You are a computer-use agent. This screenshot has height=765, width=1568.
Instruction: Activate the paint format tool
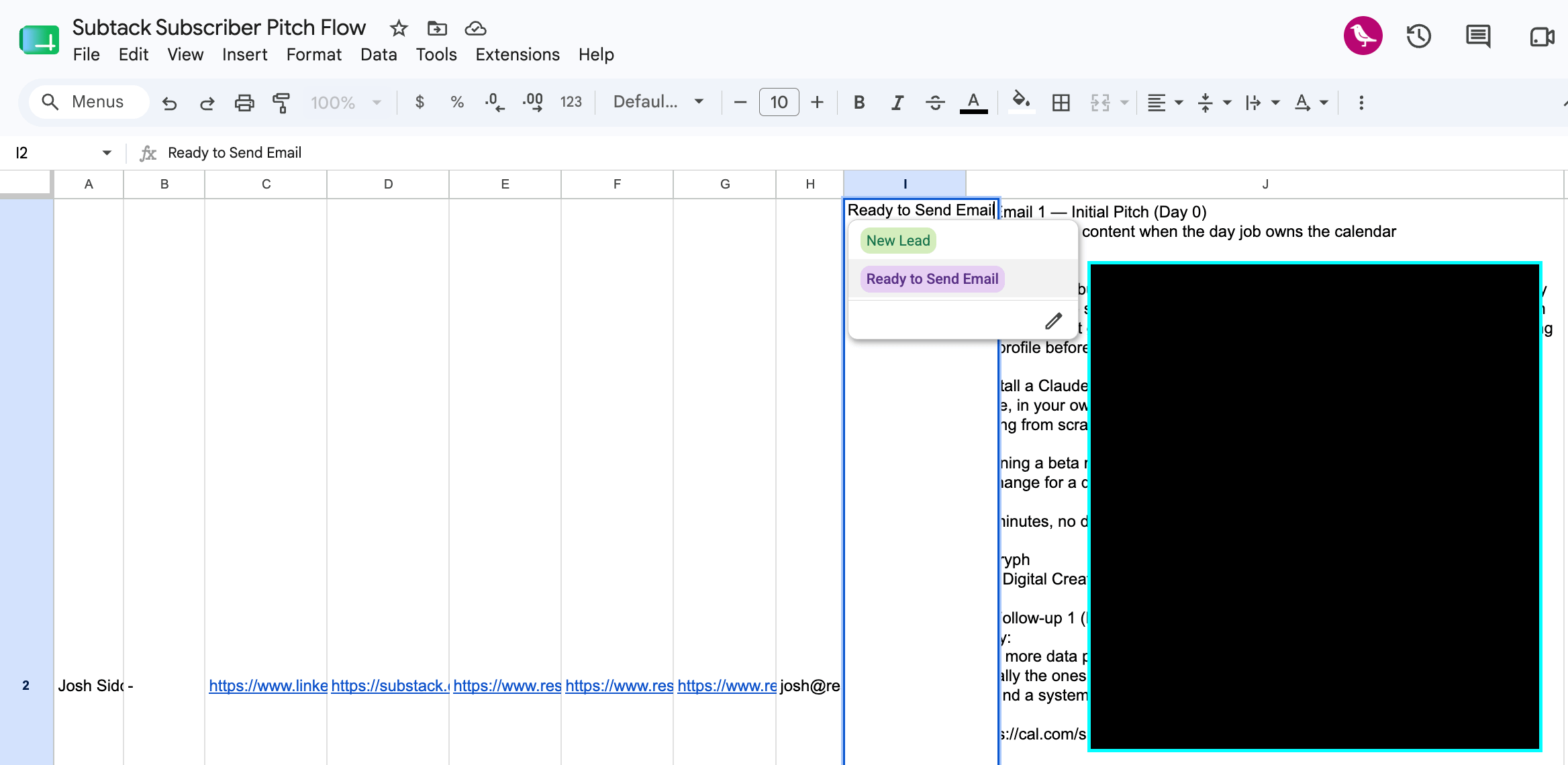coord(281,103)
